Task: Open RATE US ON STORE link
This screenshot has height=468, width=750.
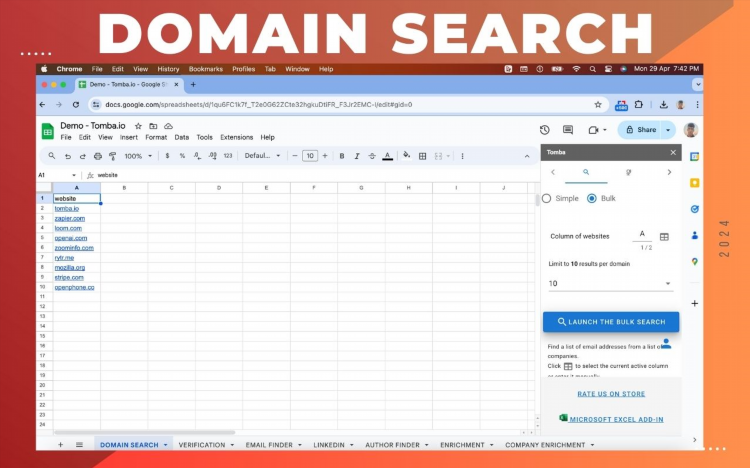Action: tap(611, 394)
